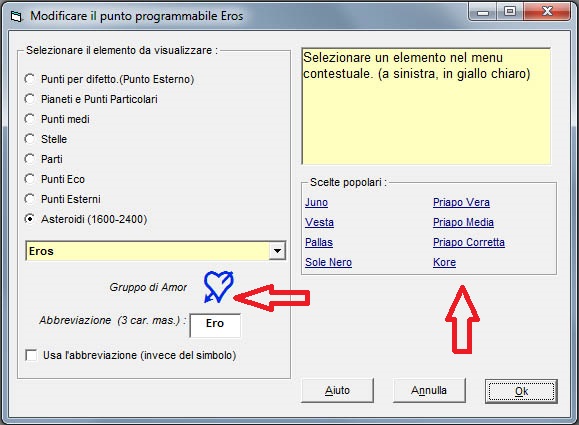This screenshot has height=425, width=579.
Task: Select the Parti radio button
Action: [x=30, y=159]
